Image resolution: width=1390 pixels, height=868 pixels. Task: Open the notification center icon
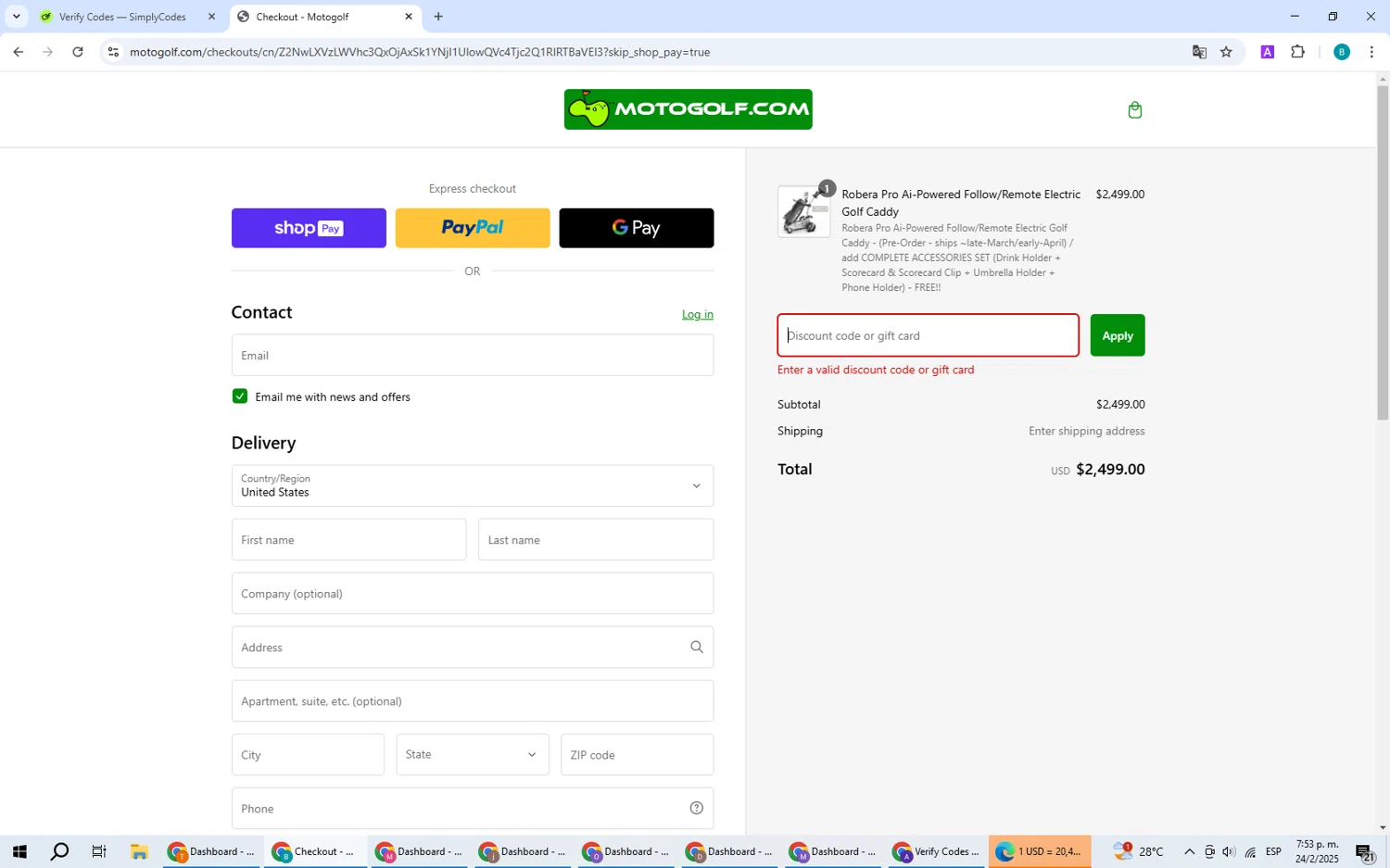pyautogui.click(x=1365, y=851)
